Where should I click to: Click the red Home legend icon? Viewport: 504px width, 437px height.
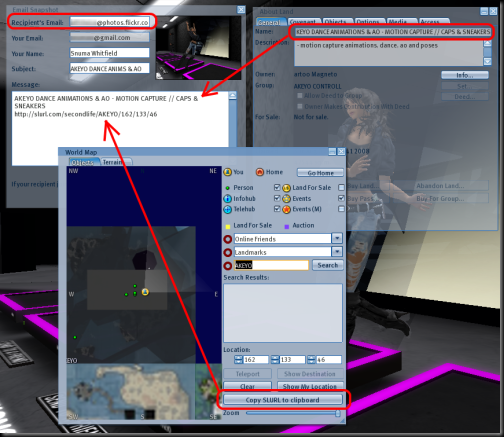[260, 172]
